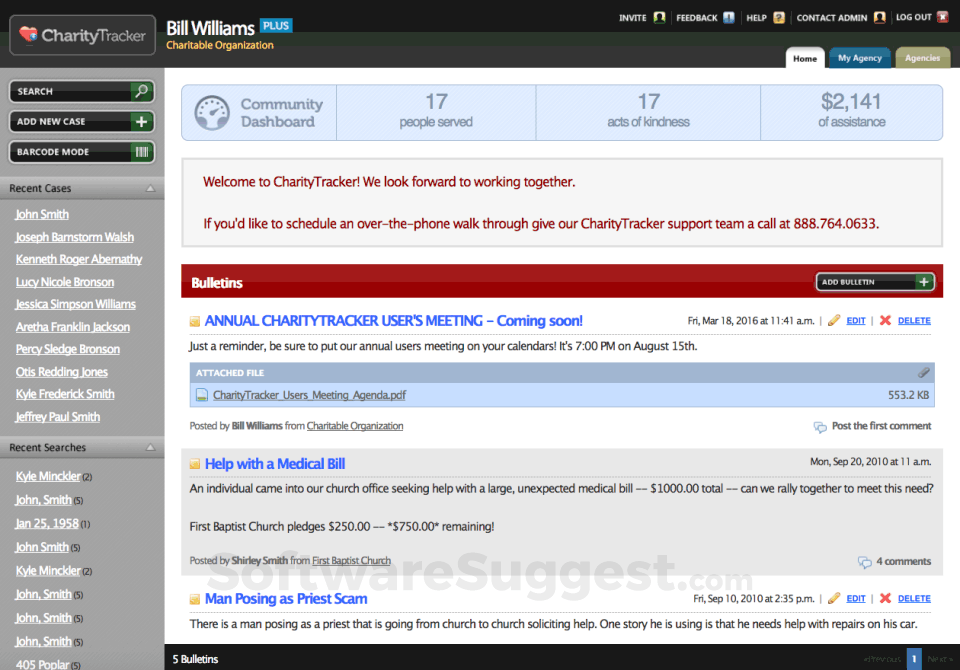Open Barcode Mode via its barcode icon

click(141, 152)
